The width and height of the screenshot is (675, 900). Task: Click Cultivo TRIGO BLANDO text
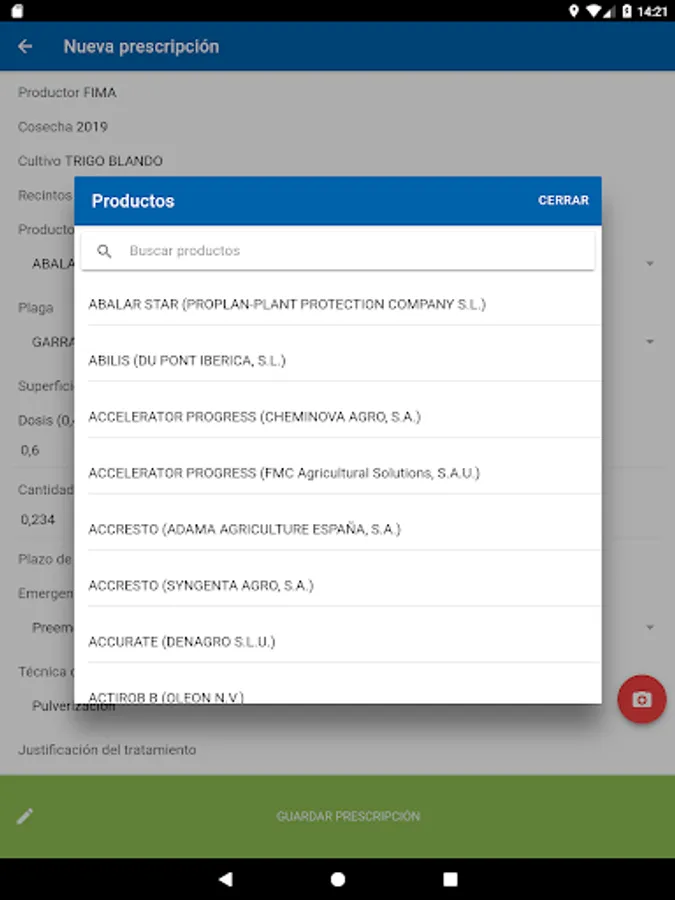pos(90,161)
